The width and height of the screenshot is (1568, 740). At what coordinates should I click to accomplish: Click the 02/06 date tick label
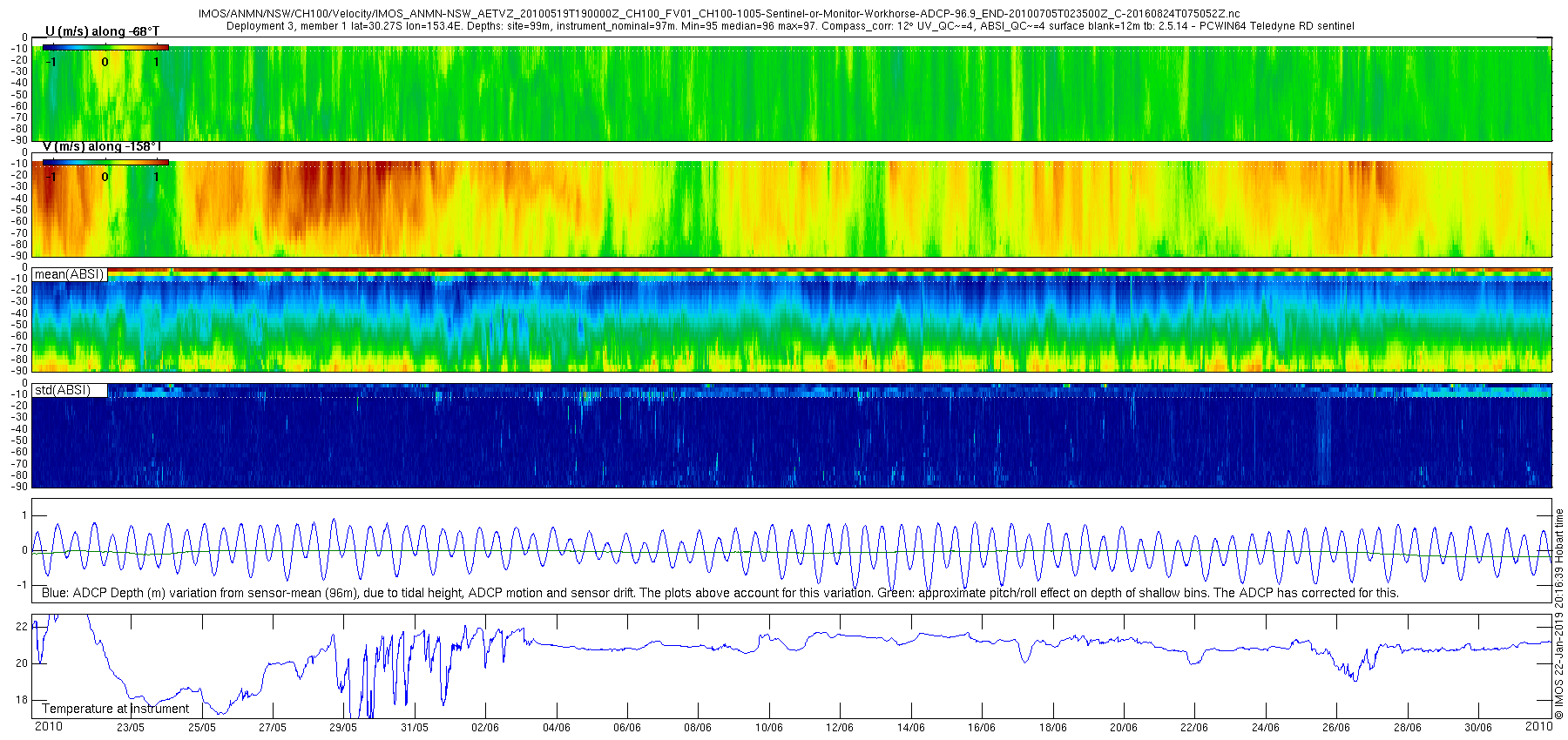pyautogui.click(x=485, y=728)
